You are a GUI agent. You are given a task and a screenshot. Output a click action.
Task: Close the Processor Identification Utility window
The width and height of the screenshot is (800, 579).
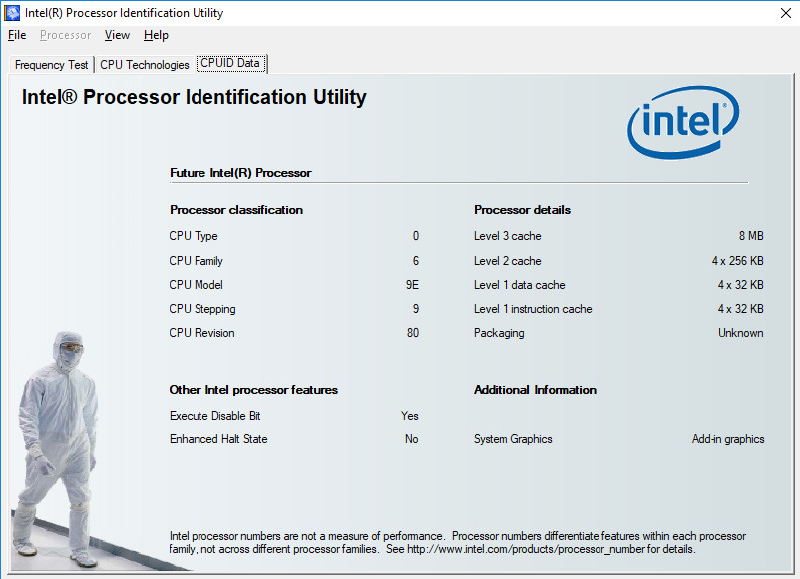(x=786, y=13)
